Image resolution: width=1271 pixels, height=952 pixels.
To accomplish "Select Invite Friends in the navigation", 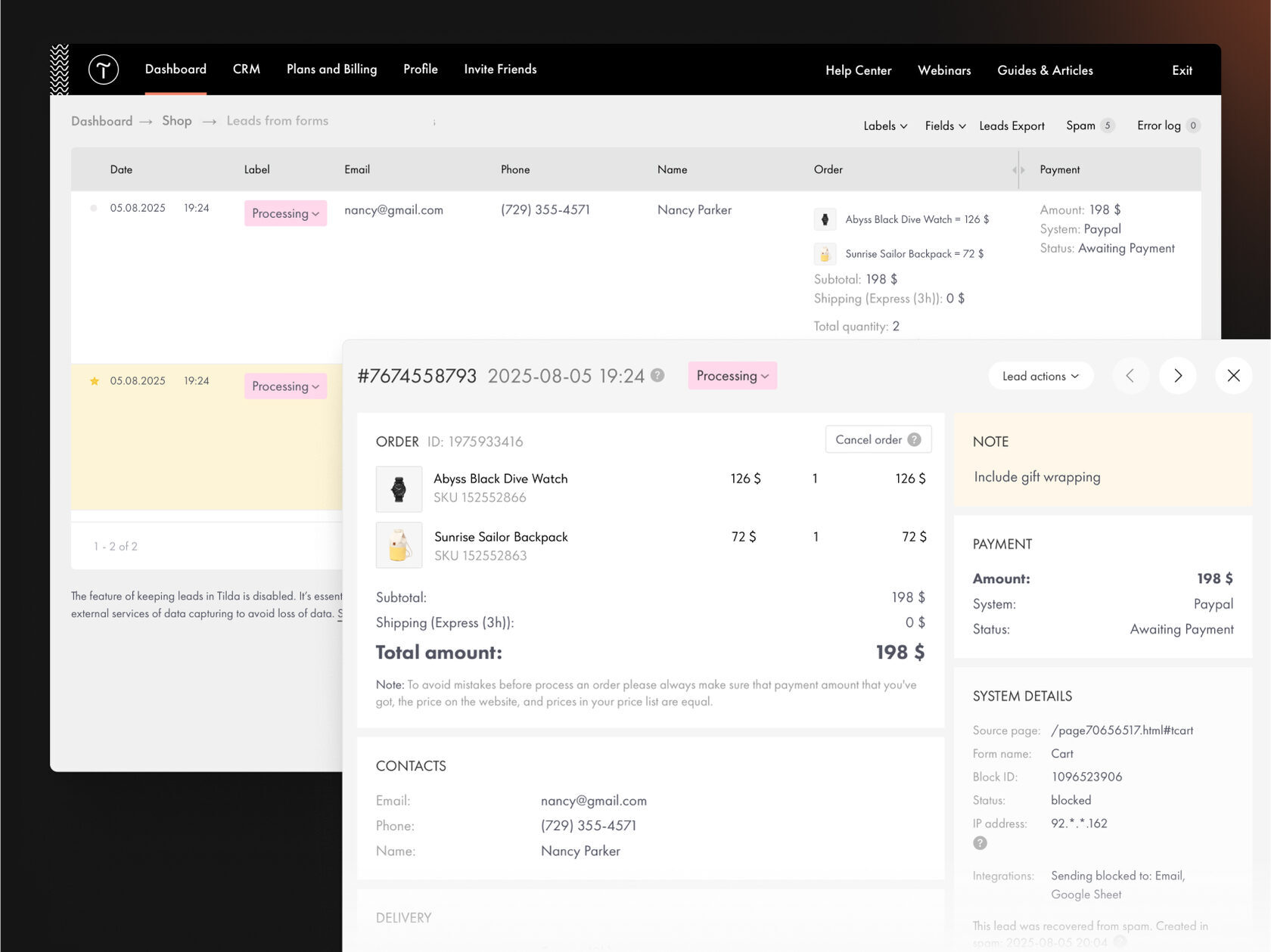I will [x=500, y=70].
